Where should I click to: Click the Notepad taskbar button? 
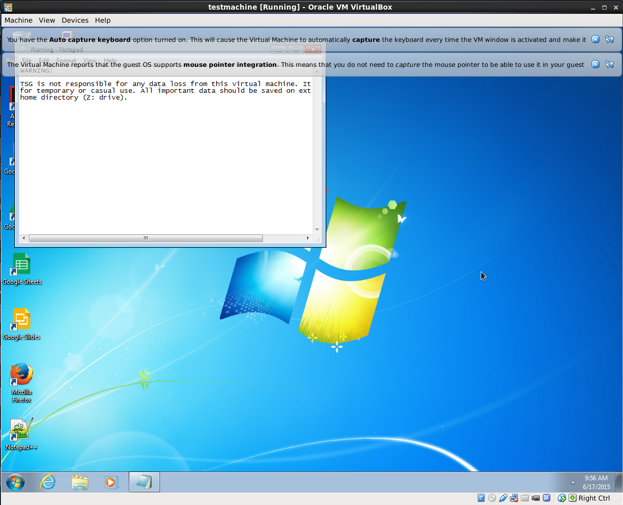tap(144, 482)
